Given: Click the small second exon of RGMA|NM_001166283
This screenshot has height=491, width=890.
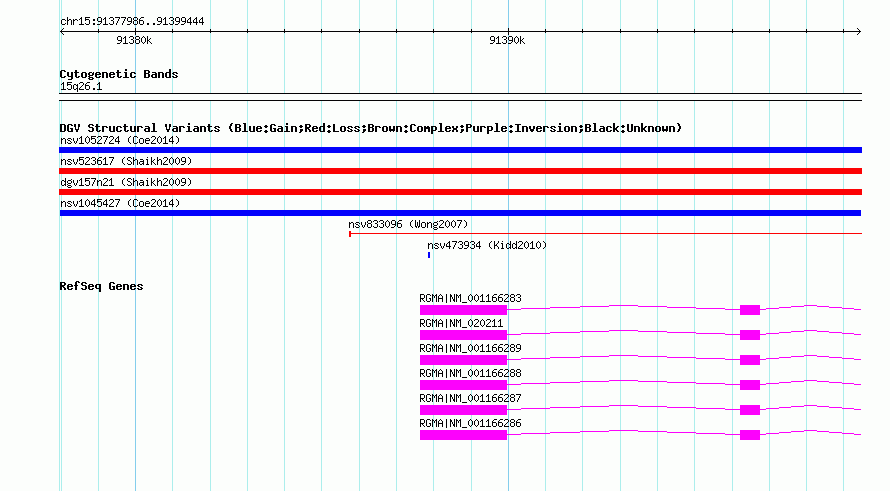Looking at the screenshot, I should click(750, 310).
